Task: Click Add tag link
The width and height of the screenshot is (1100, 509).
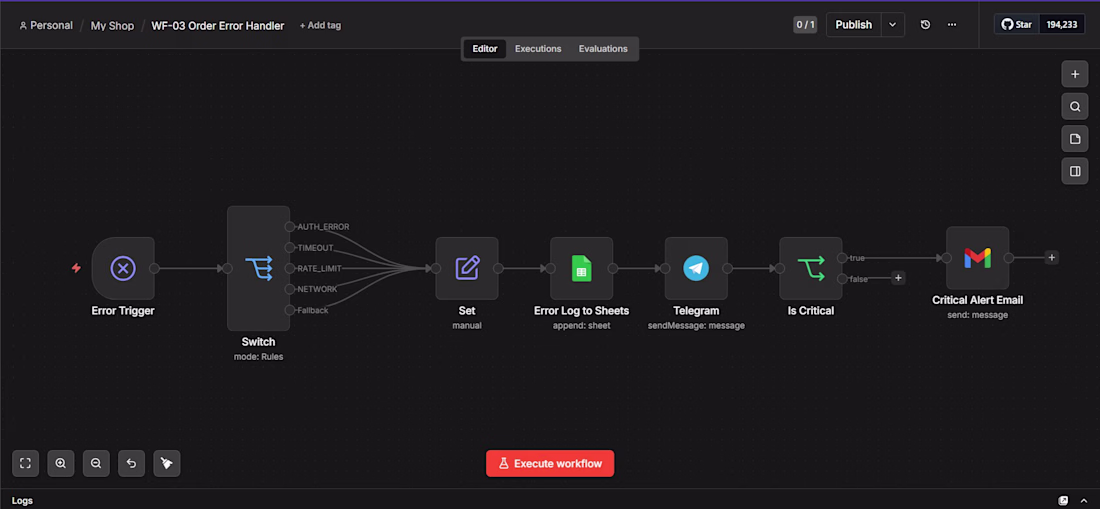Action: tap(321, 25)
